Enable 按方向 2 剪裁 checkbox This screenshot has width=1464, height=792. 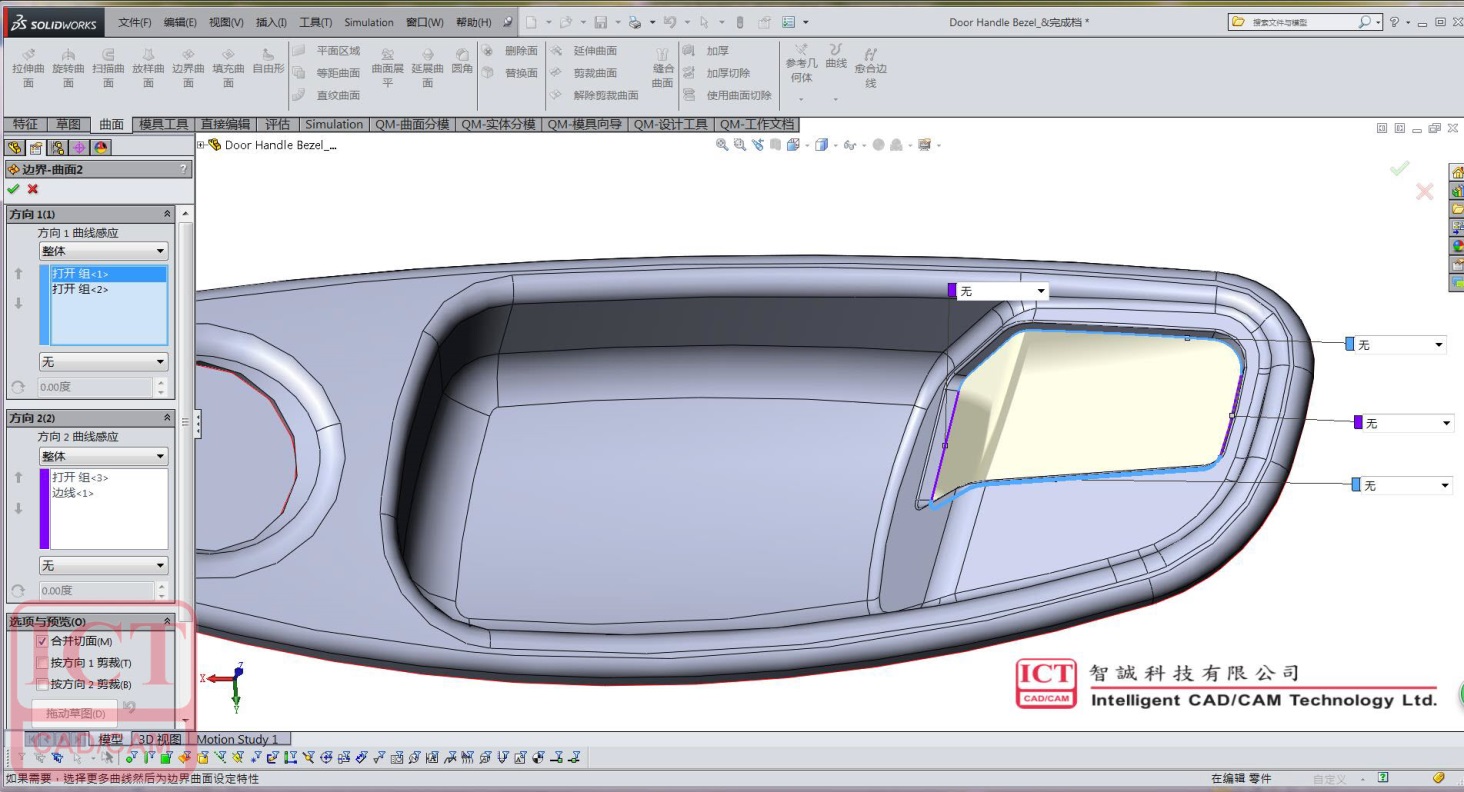pyautogui.click(x=42, y=685)
